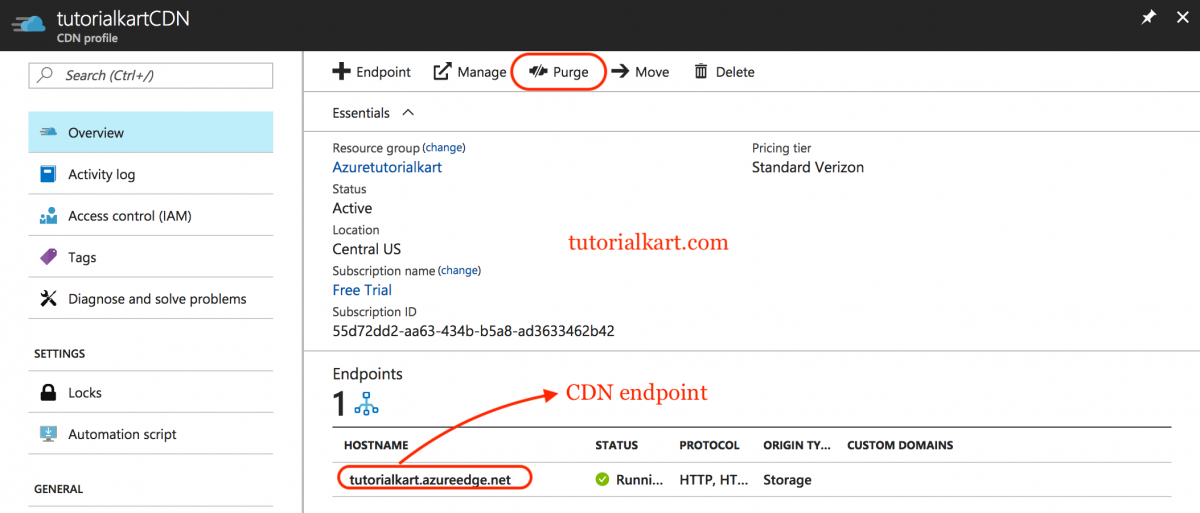Click Move in the toolbar
The image size is (1200, 513).
click(640, 72)
